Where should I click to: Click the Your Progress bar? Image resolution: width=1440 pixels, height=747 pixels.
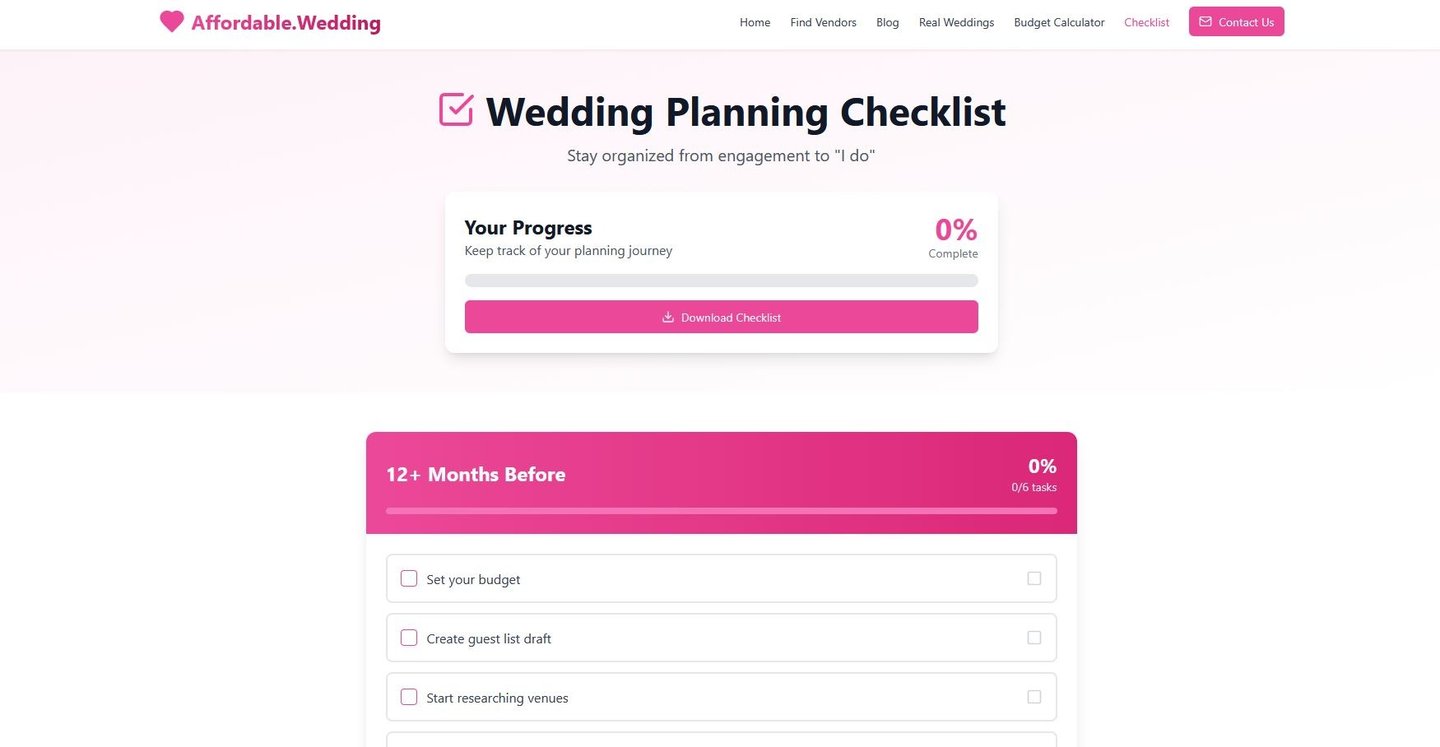point(721,281)
